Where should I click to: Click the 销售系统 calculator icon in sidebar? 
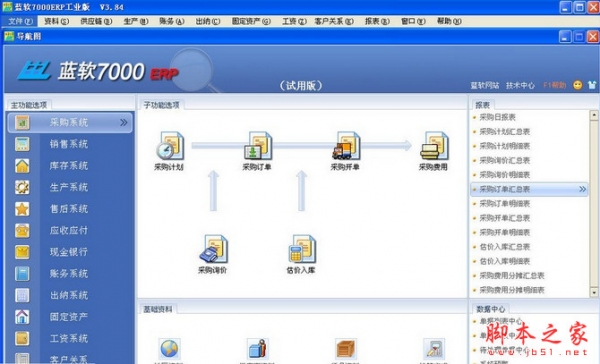pos(22,144)
